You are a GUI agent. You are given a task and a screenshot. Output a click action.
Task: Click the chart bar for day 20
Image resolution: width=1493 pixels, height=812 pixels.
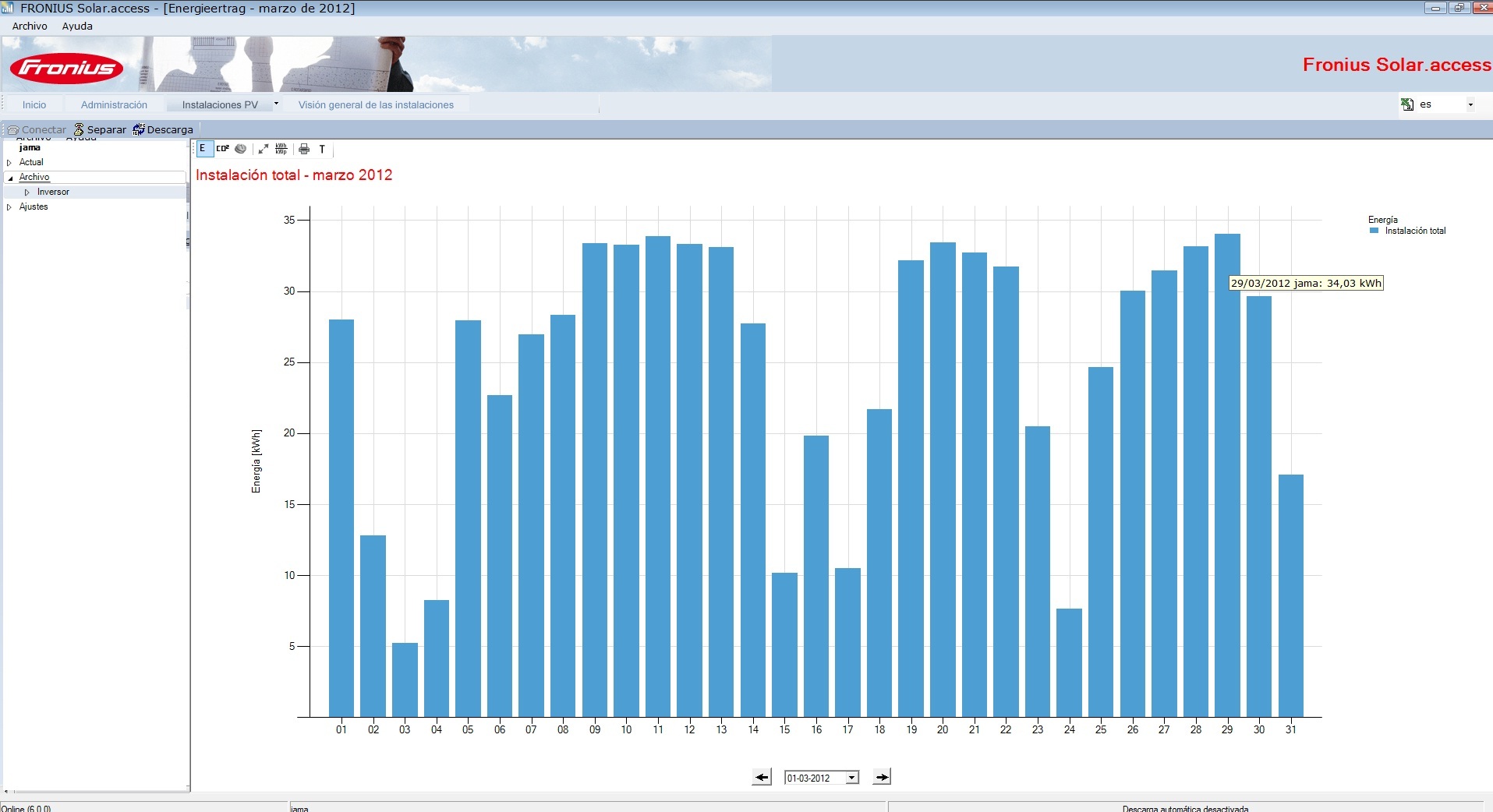click(943, 480)
